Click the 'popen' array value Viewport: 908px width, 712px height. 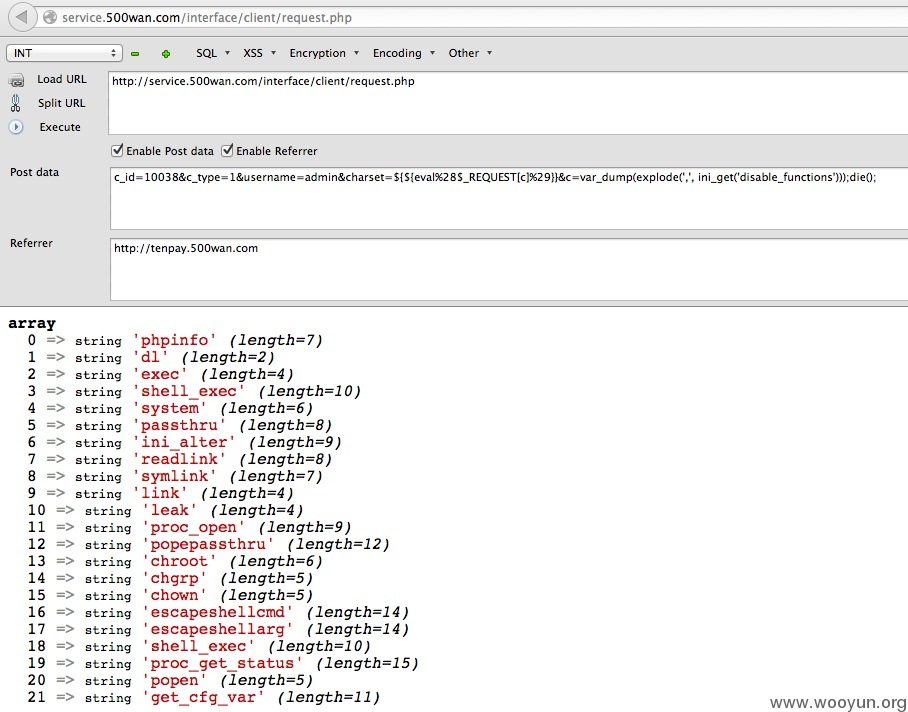(174, 680)
